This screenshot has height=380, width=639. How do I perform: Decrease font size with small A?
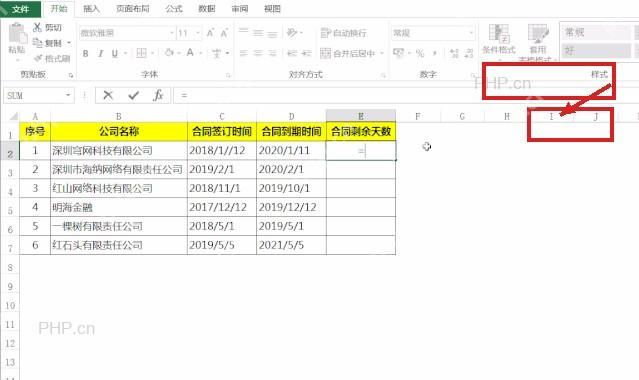tap(224, 33)
